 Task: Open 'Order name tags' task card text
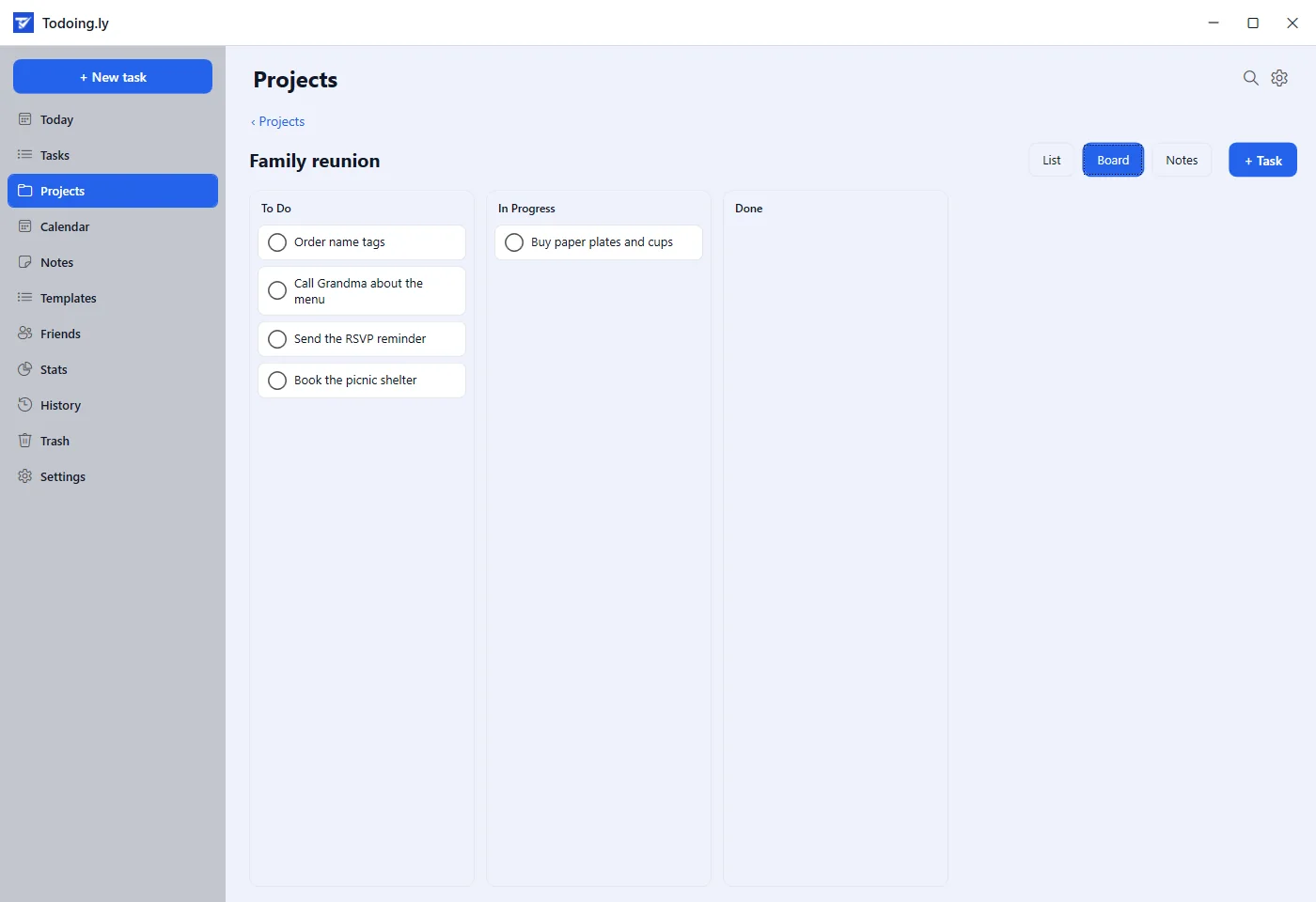339,242
